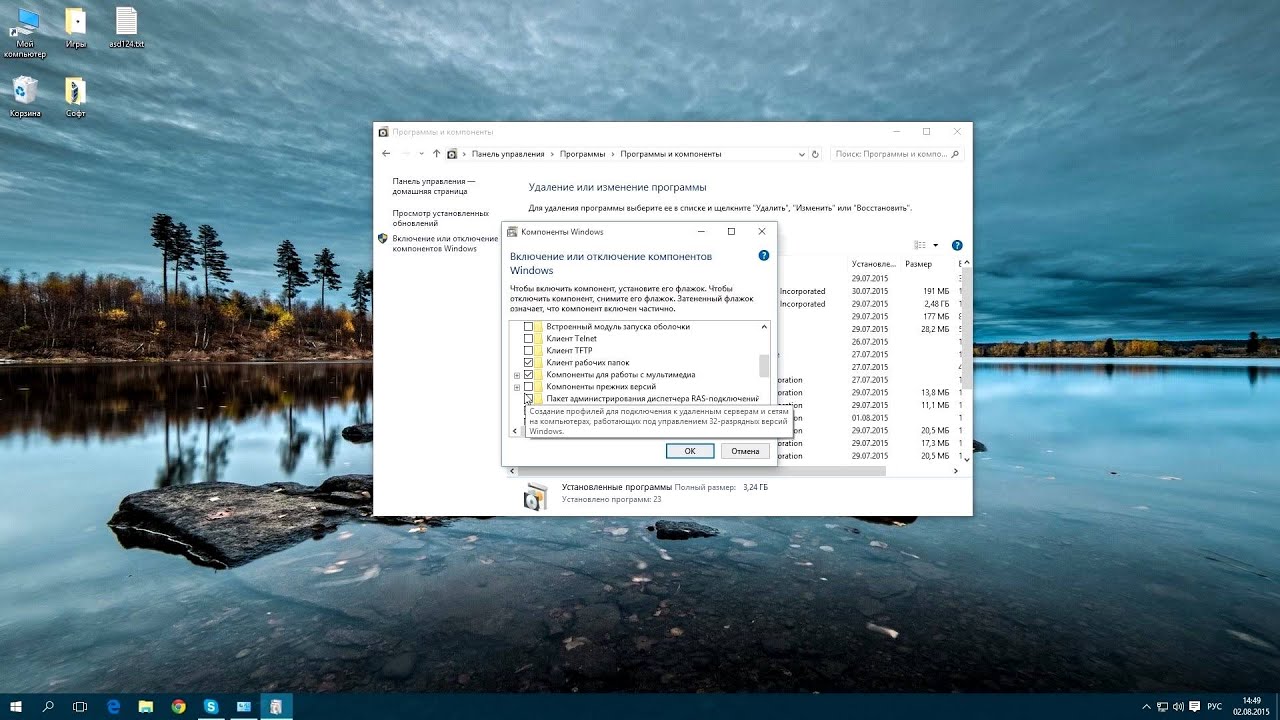
Task: Open the Action Center notifications icon
Action: pos(1195,706)
